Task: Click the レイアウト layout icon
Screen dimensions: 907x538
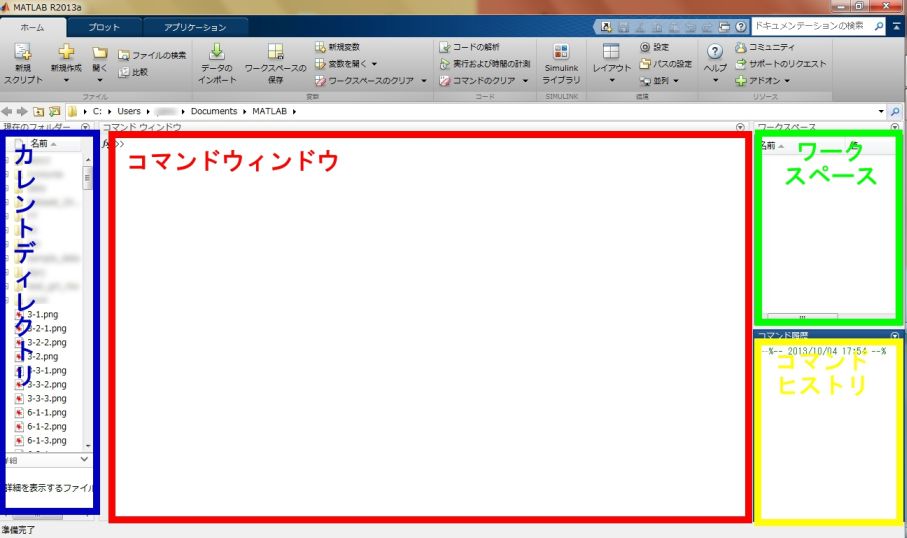Action: coord(611,51)
